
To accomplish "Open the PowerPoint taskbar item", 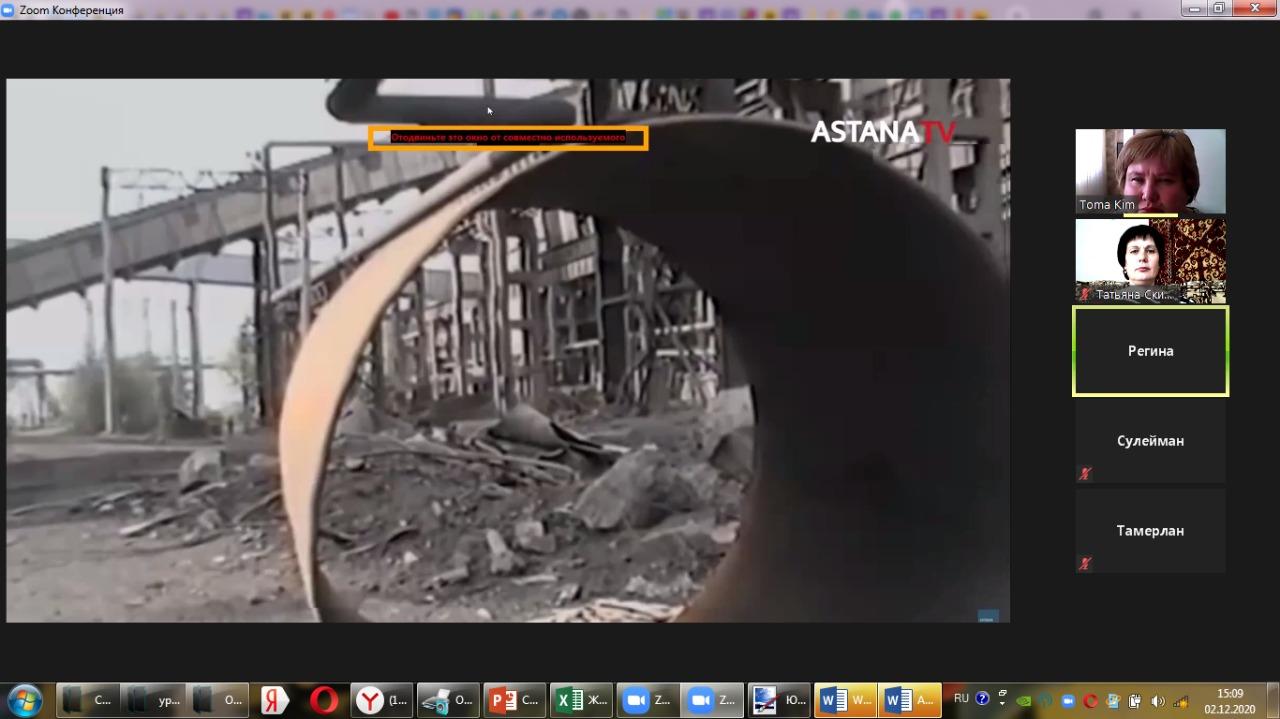I will point(515,700).
